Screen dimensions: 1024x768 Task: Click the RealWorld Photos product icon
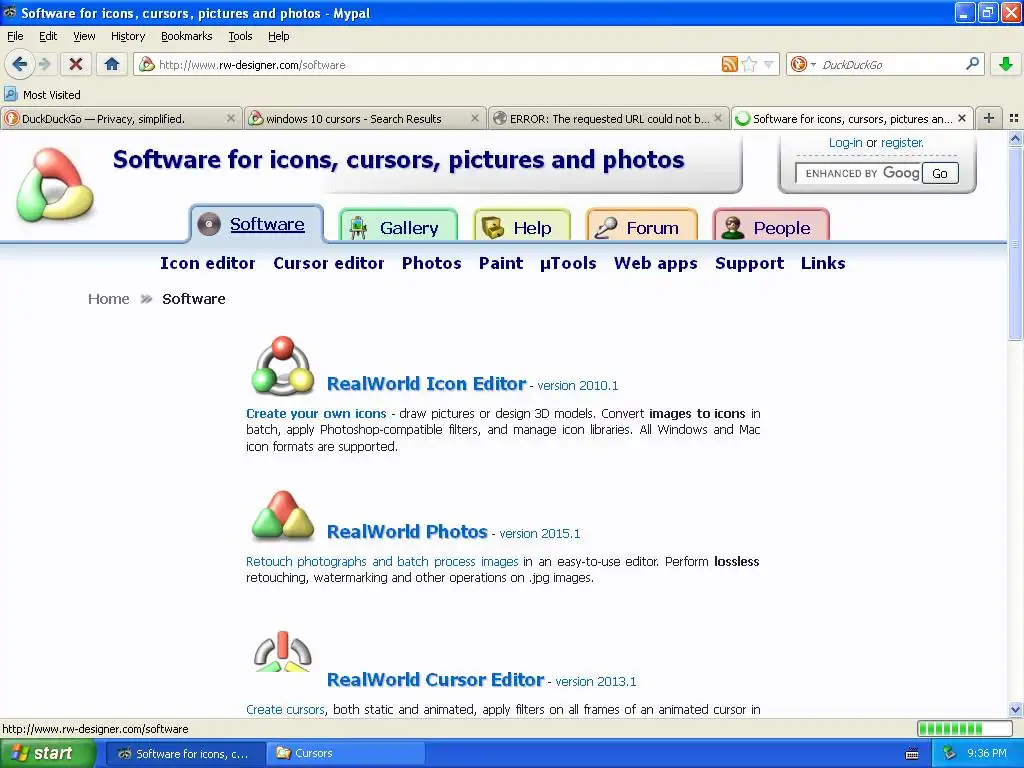(283, 515)
